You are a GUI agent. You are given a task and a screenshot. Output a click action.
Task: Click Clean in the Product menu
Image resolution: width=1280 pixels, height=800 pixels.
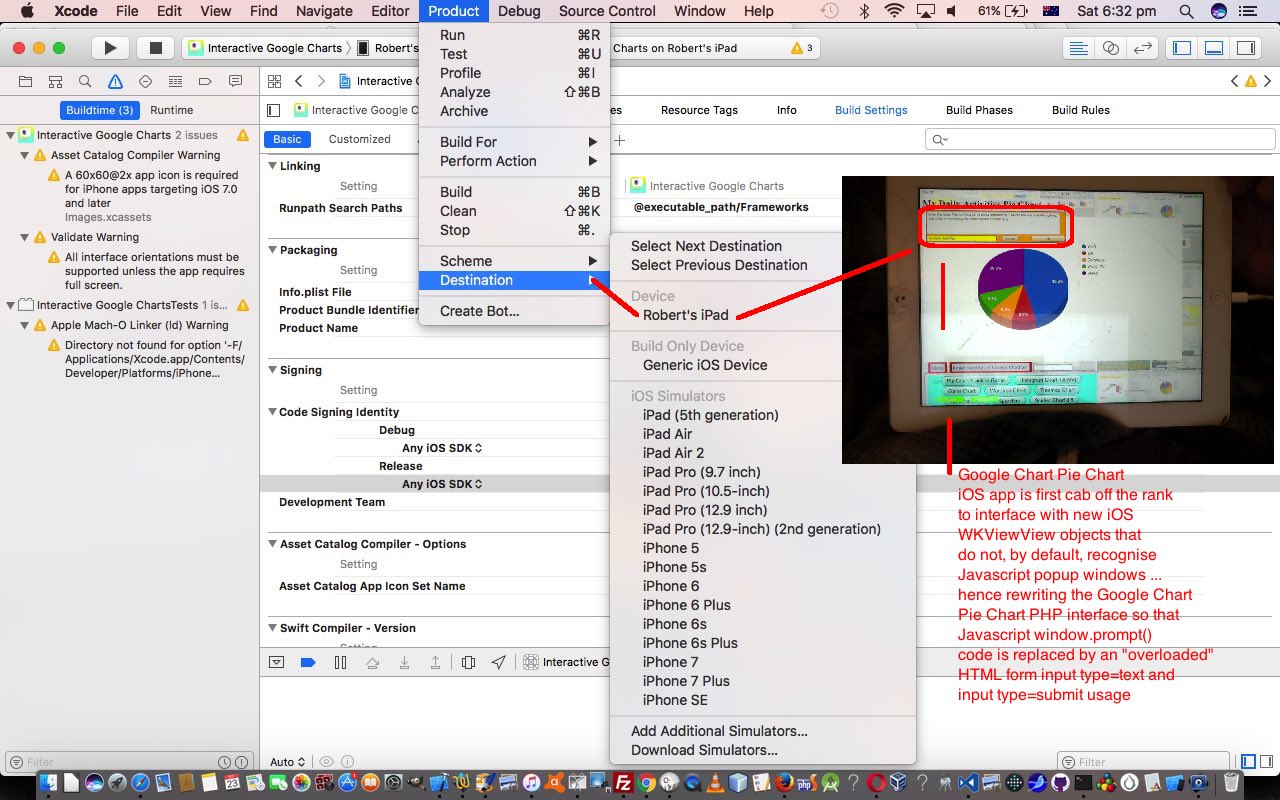(515, 211)
